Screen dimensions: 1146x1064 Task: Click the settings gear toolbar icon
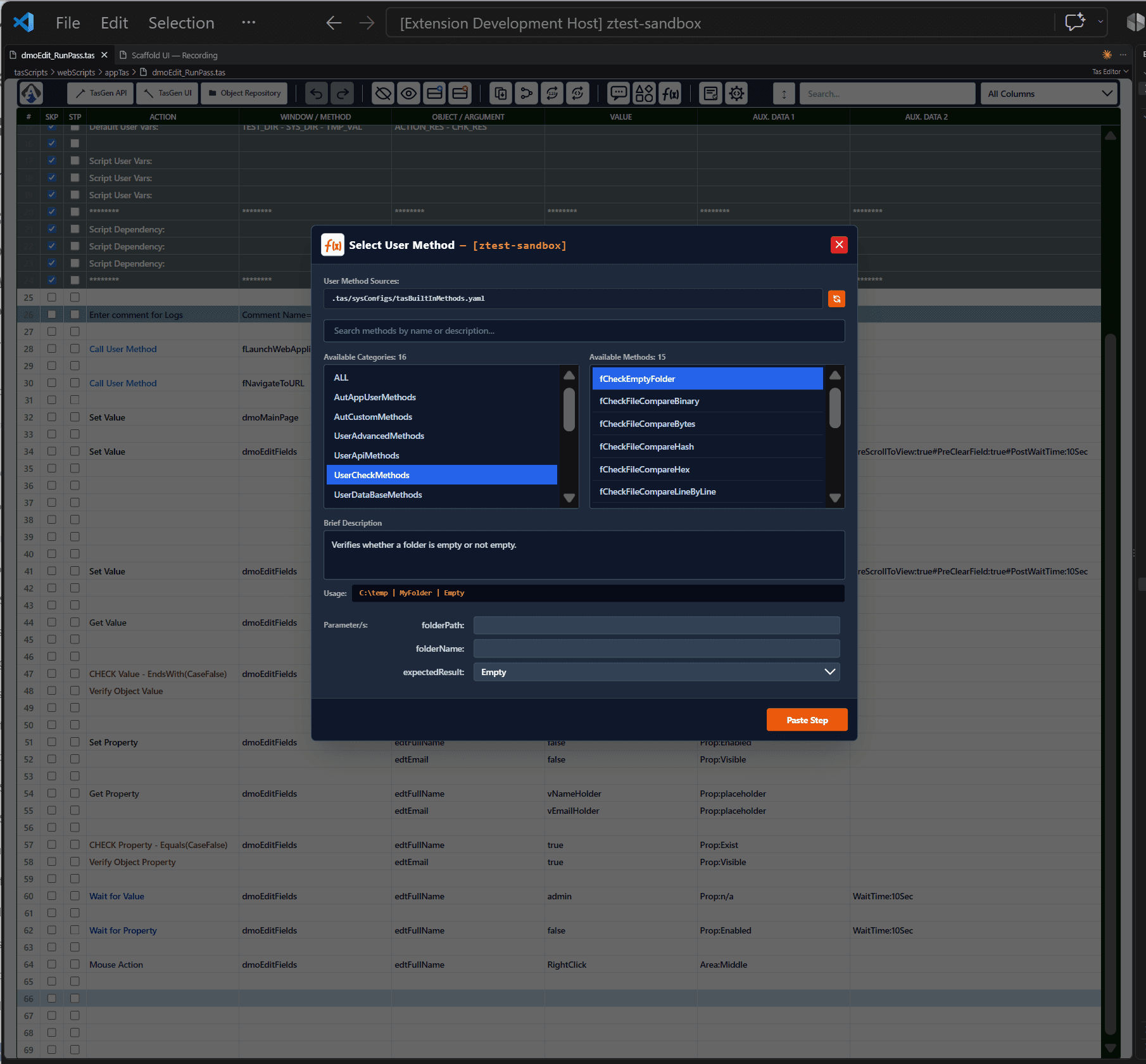coord(736,94)
